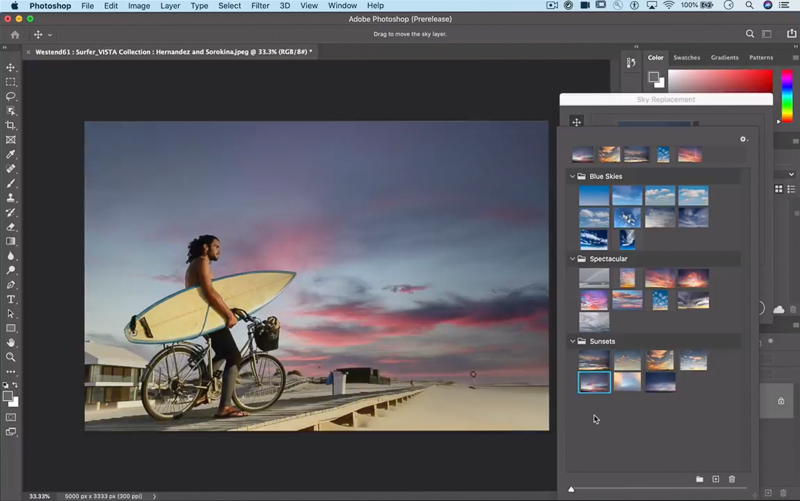Viewport: 800px width, 501px height.
Task: Delete sky preset with trash icon
Action: coord(731,480)
